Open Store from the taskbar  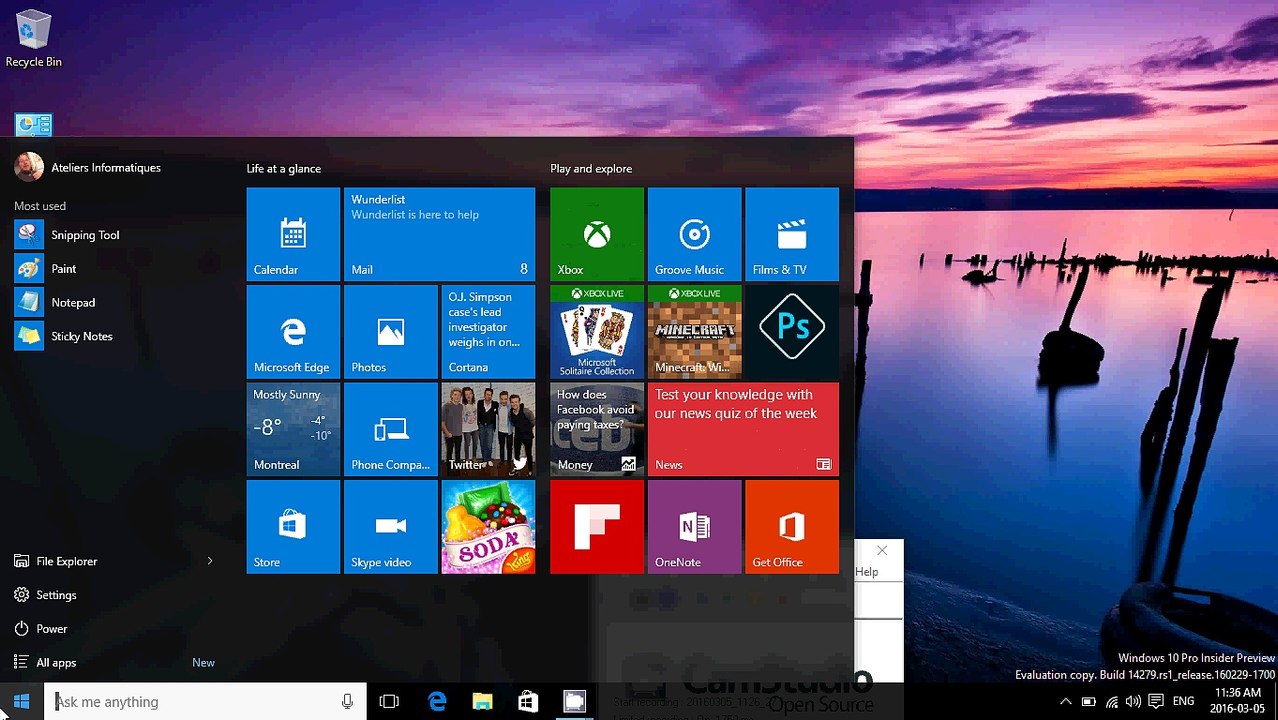528,702
